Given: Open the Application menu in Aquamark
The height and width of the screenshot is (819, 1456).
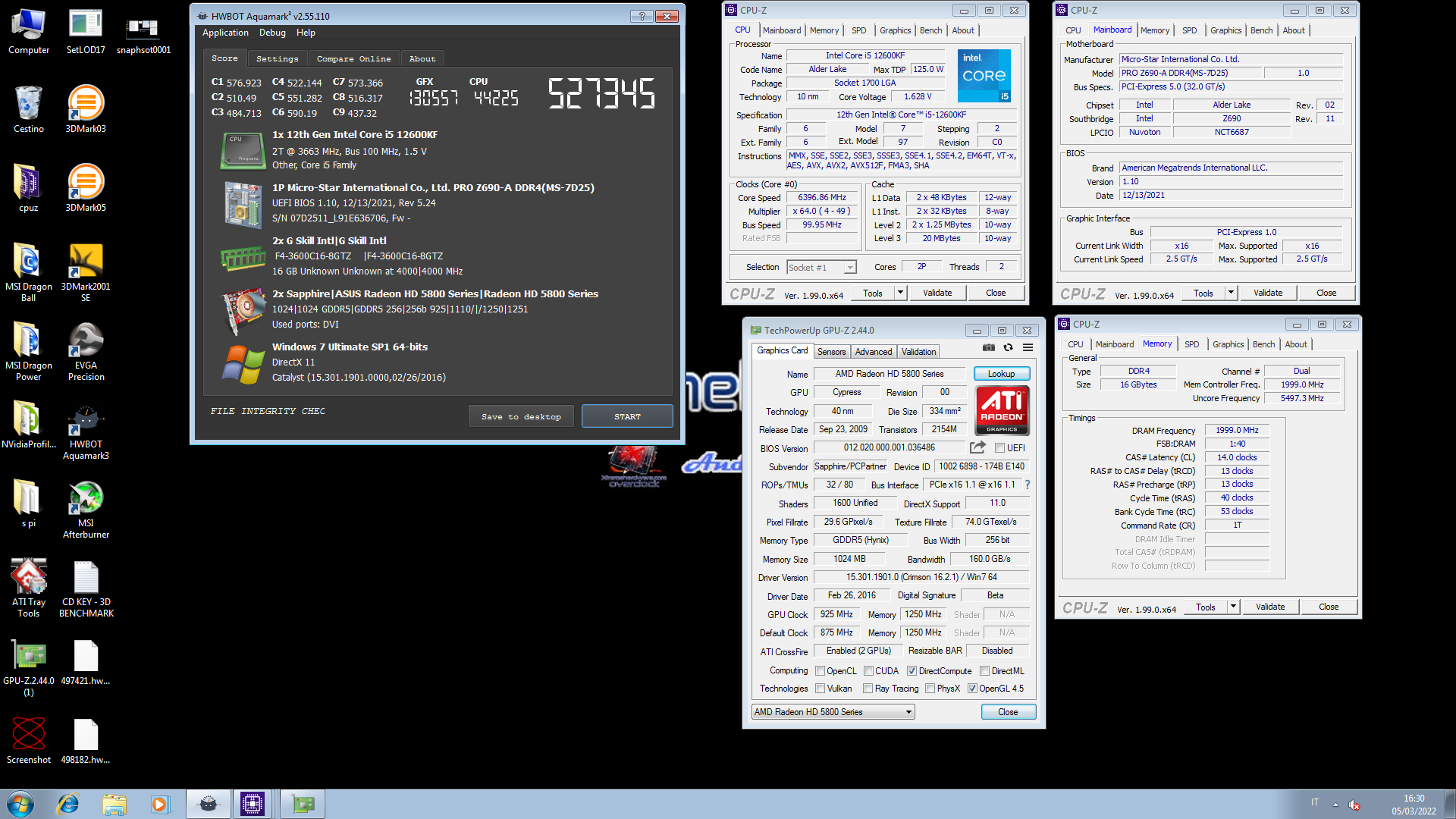Looking at the screenshot, I should [225, 33].
